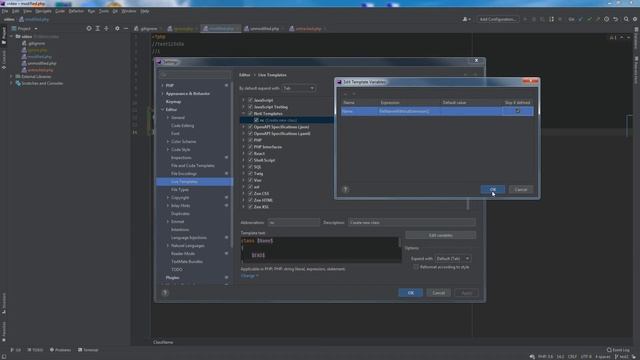Open 'Expand with' Default (Tab) dropdown

pyautogui.click(x=453, y=258)
